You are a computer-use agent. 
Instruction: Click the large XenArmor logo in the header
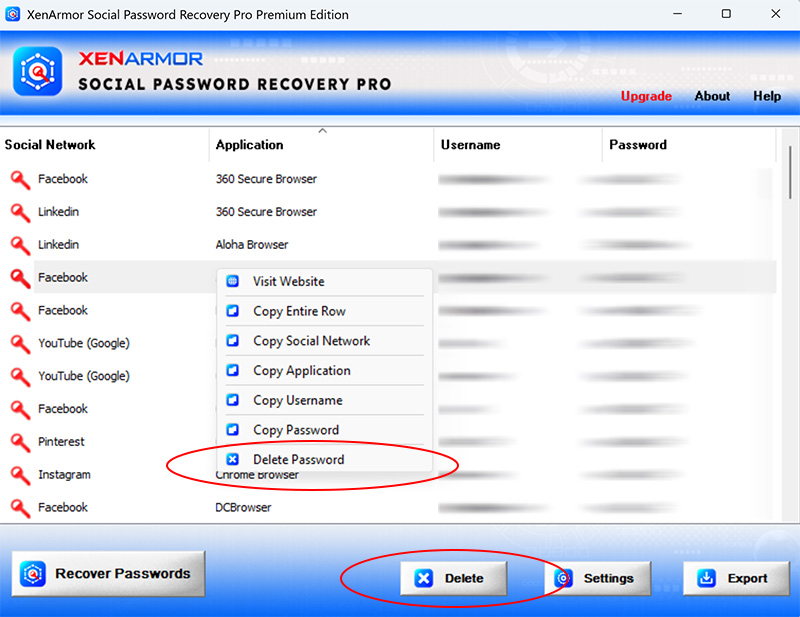38,71
